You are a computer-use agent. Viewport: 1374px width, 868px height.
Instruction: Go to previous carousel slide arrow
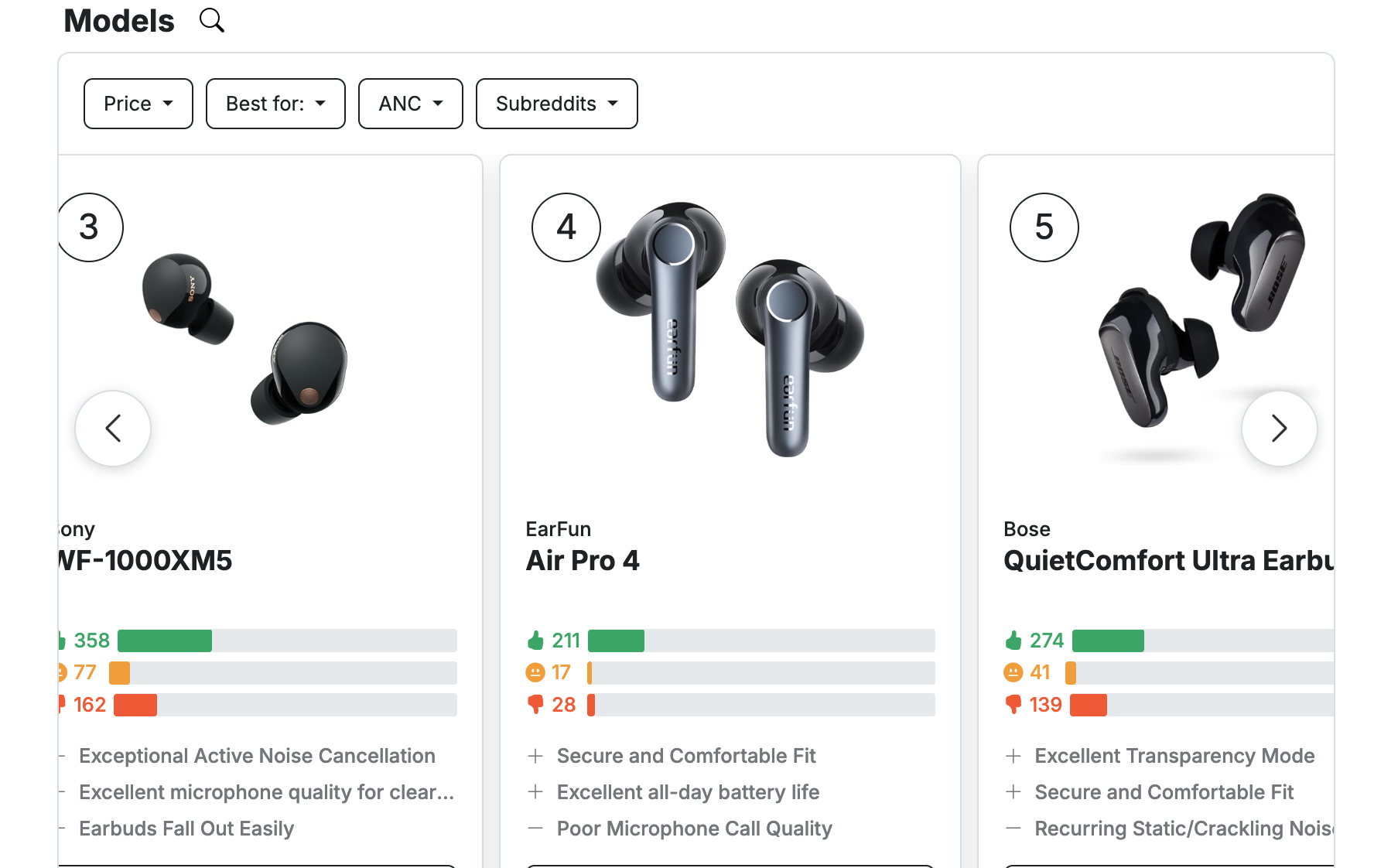click(113, 428)
